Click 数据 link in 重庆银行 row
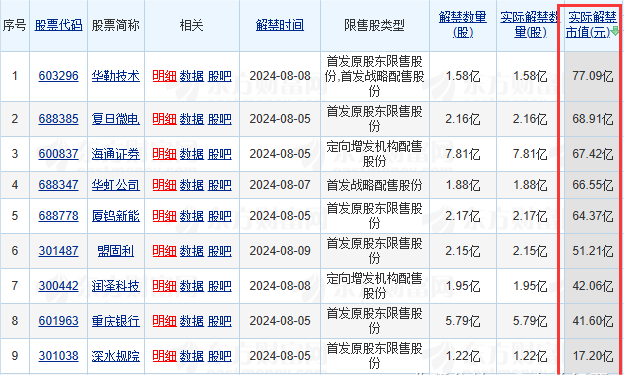 click(192, 321)
